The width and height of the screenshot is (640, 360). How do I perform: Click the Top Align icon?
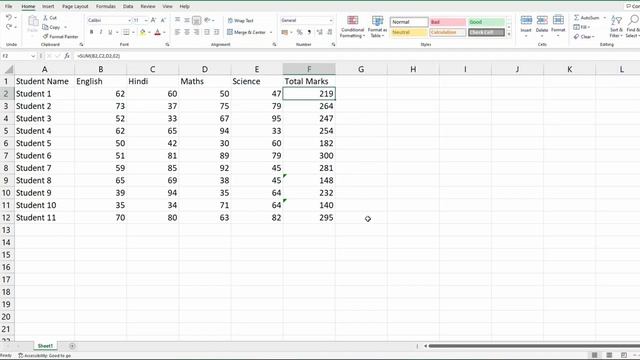tap(178, 20)
